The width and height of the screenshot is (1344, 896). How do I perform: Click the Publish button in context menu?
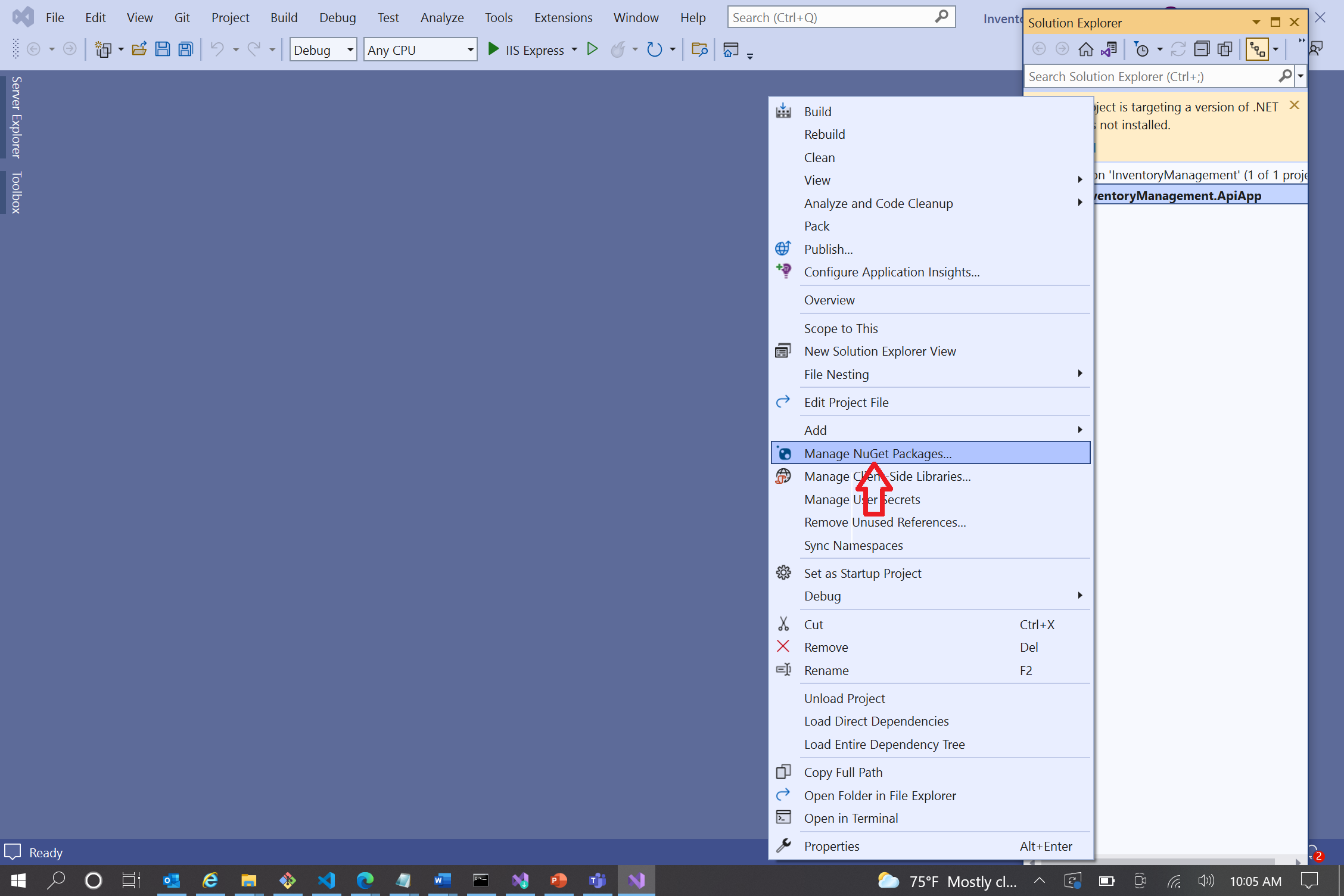[x=828, y=248]
